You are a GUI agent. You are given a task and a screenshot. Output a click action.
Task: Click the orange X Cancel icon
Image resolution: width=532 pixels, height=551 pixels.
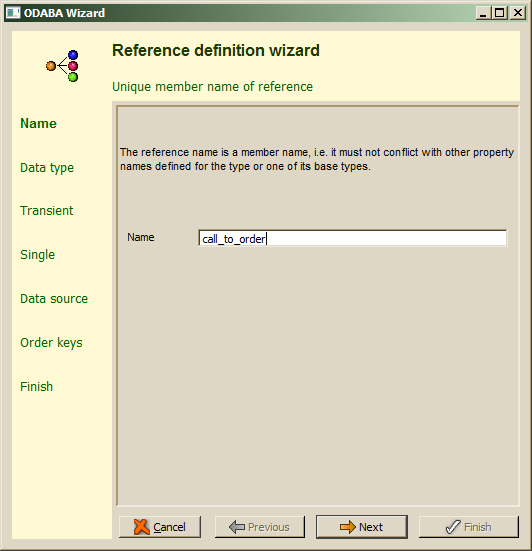click(142, 527)
